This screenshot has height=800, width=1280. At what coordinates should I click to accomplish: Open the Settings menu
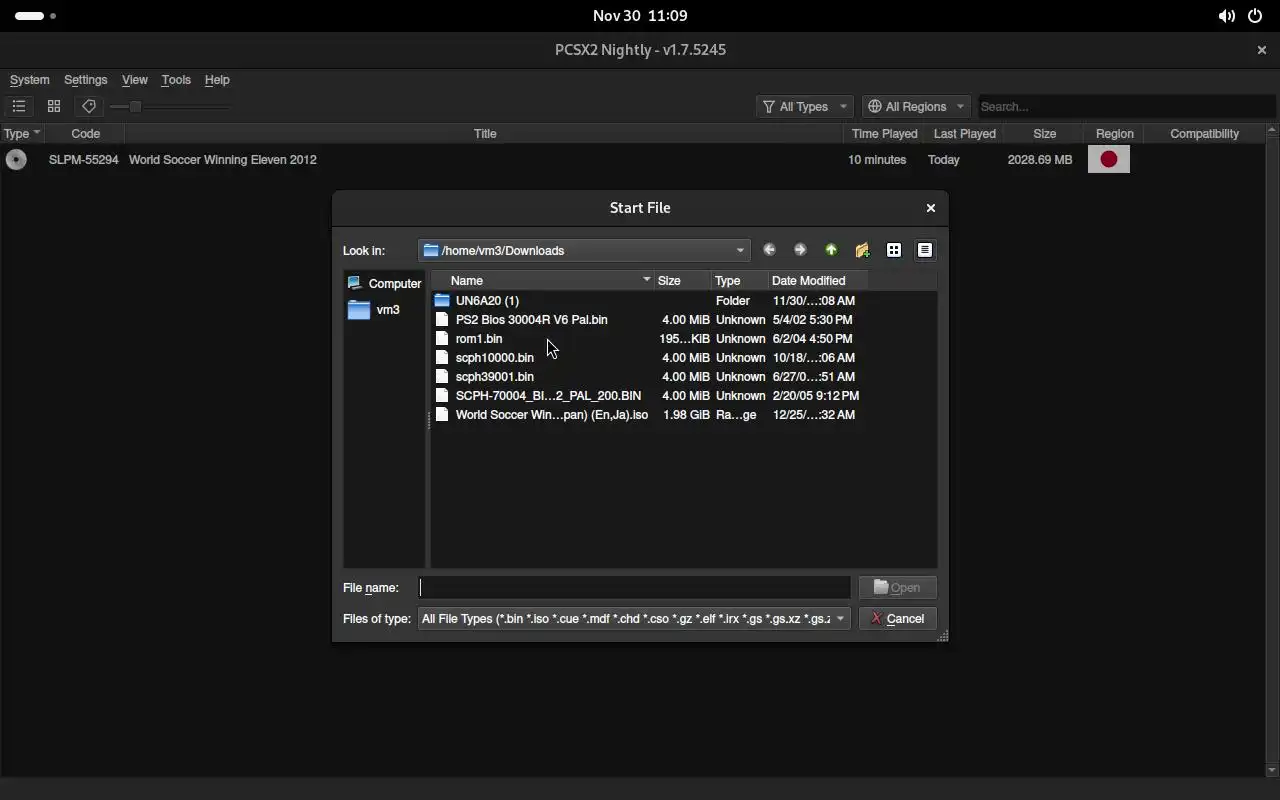point(85,80)
